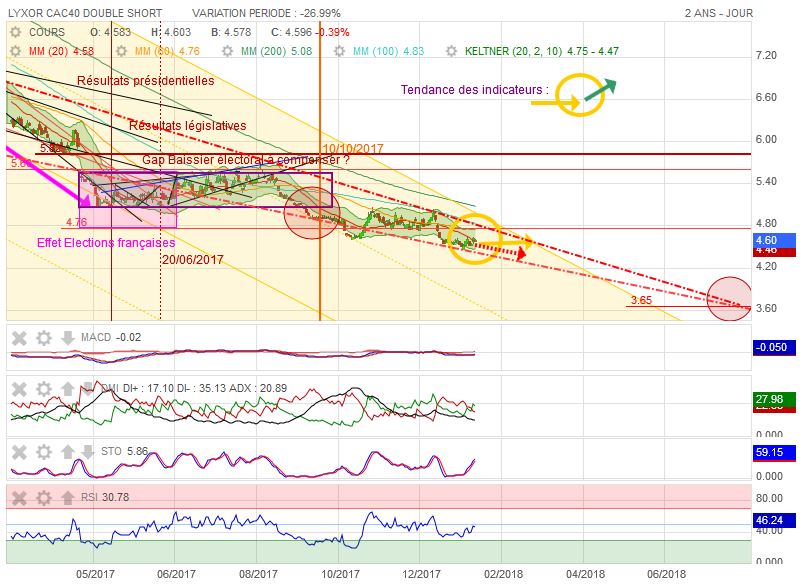Move the MACD panel down
The height and width of the screenshot is (584, 804).
[68, 338]
